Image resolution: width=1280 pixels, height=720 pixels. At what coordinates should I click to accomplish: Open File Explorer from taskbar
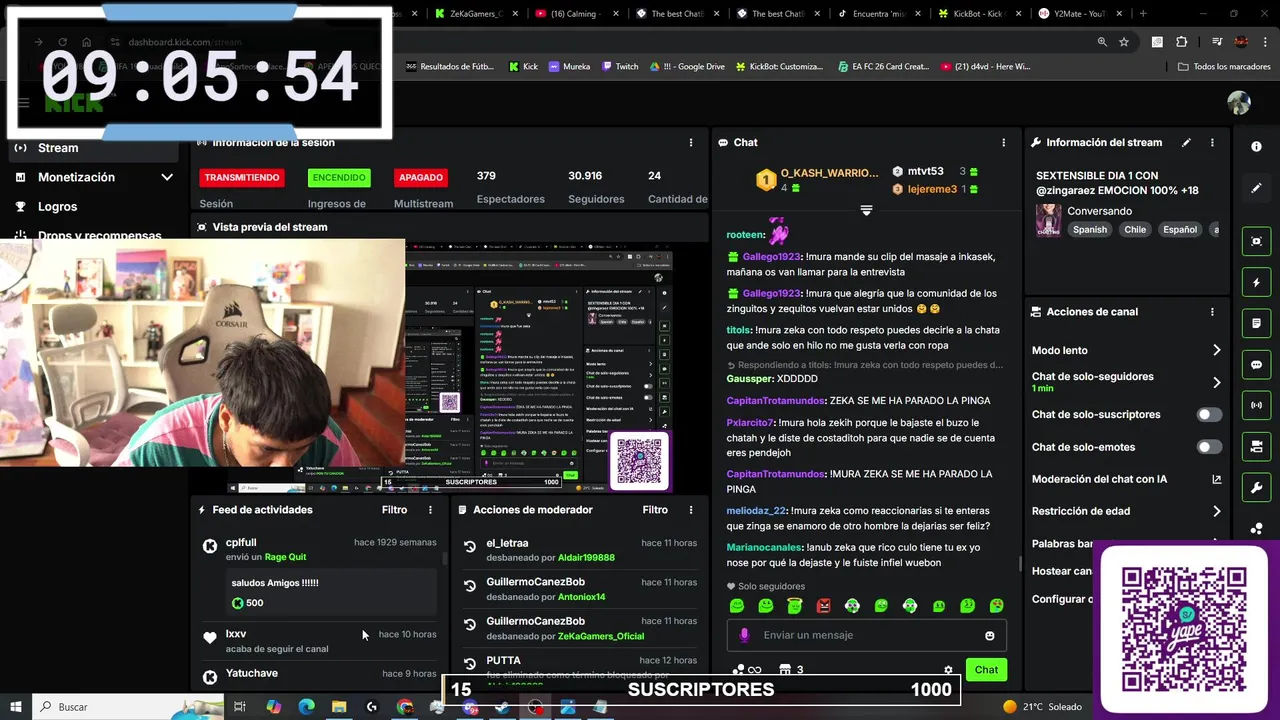pyautogui.click(x=339, y=707)
